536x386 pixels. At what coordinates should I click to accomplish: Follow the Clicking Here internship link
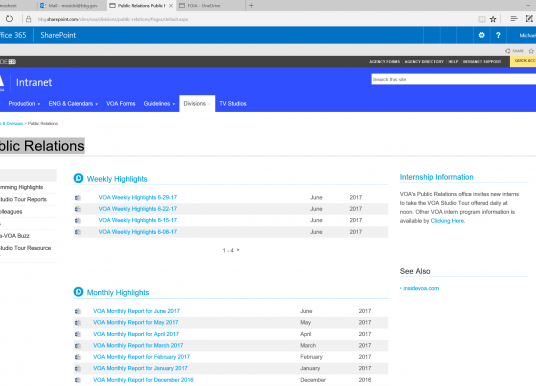tap(447, 221)
